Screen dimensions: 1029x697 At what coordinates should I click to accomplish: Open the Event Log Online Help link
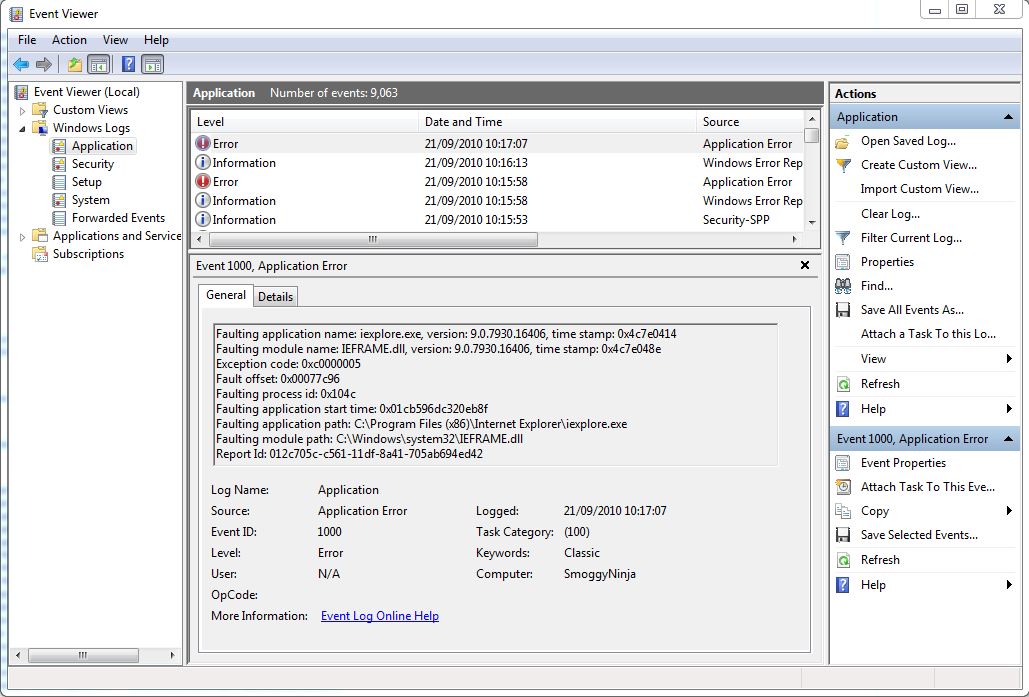pos(380,616)
